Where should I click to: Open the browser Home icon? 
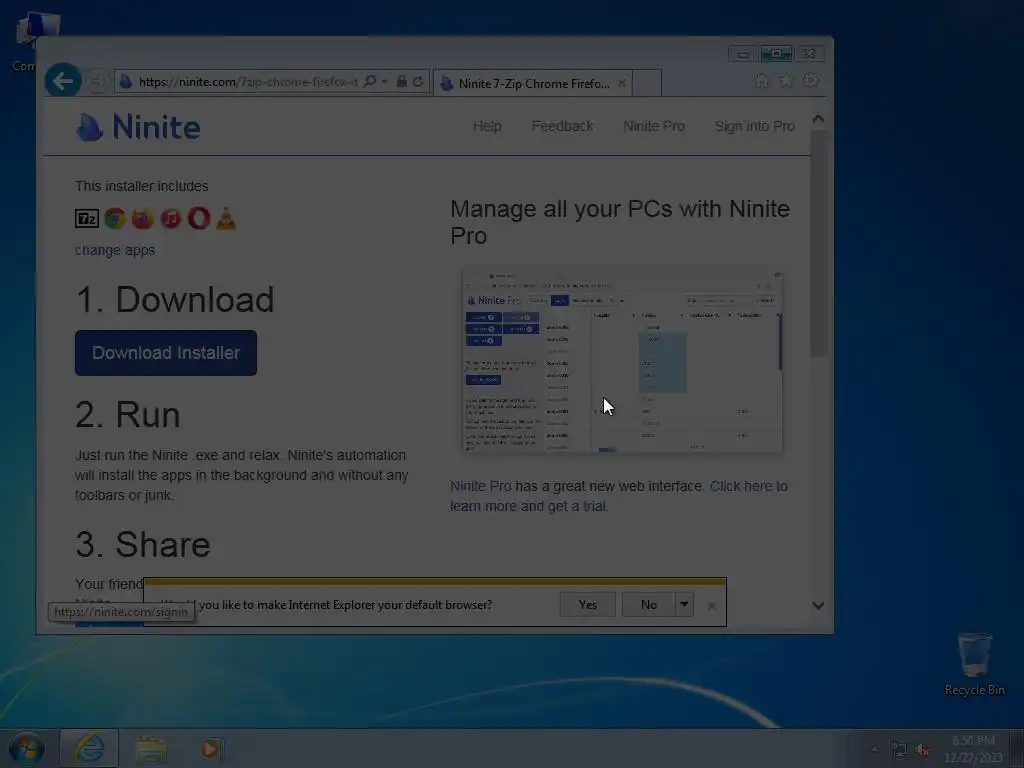tap(761, 80)
